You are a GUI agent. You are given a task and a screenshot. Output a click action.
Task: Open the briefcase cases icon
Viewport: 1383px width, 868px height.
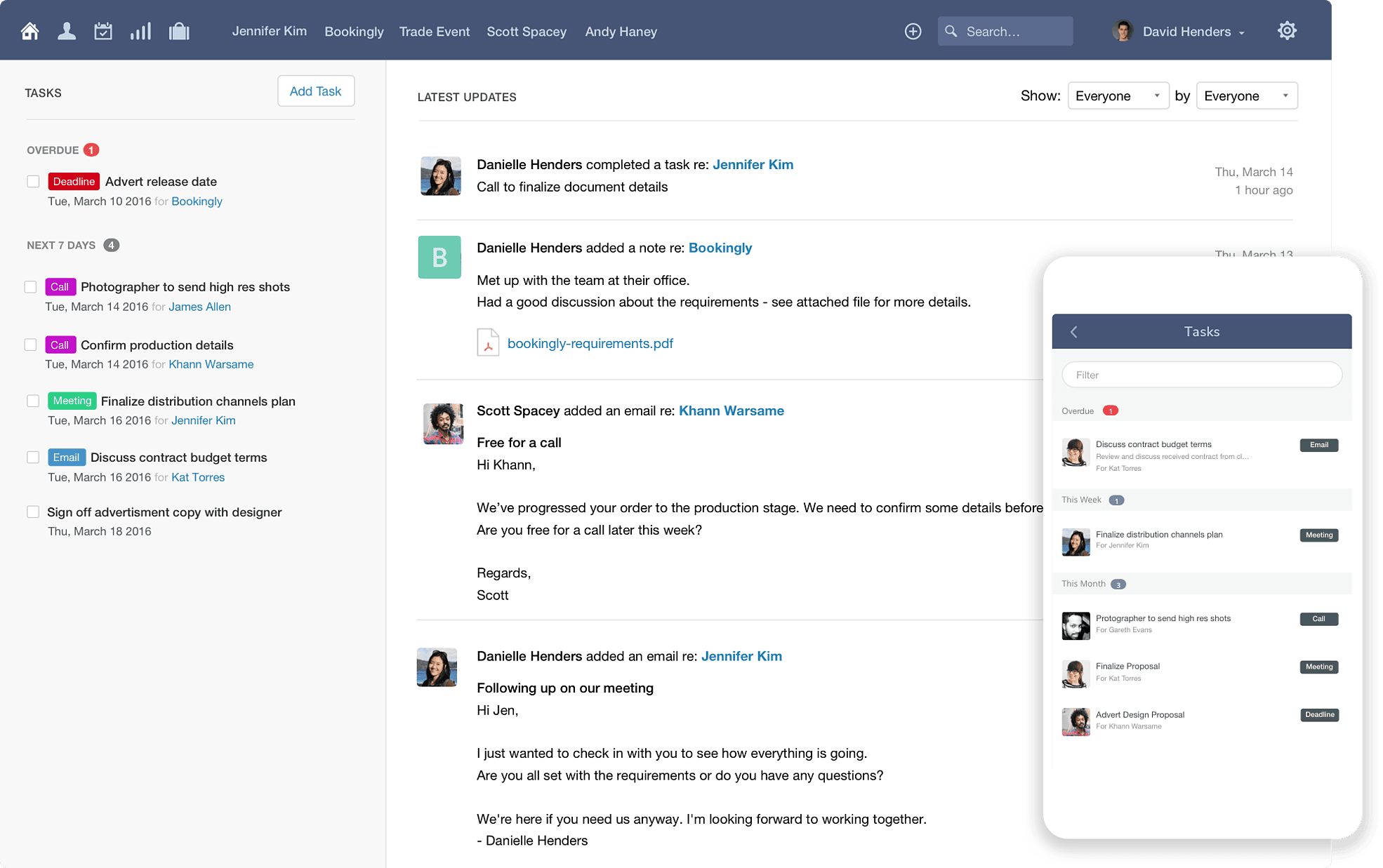point(179,31)
